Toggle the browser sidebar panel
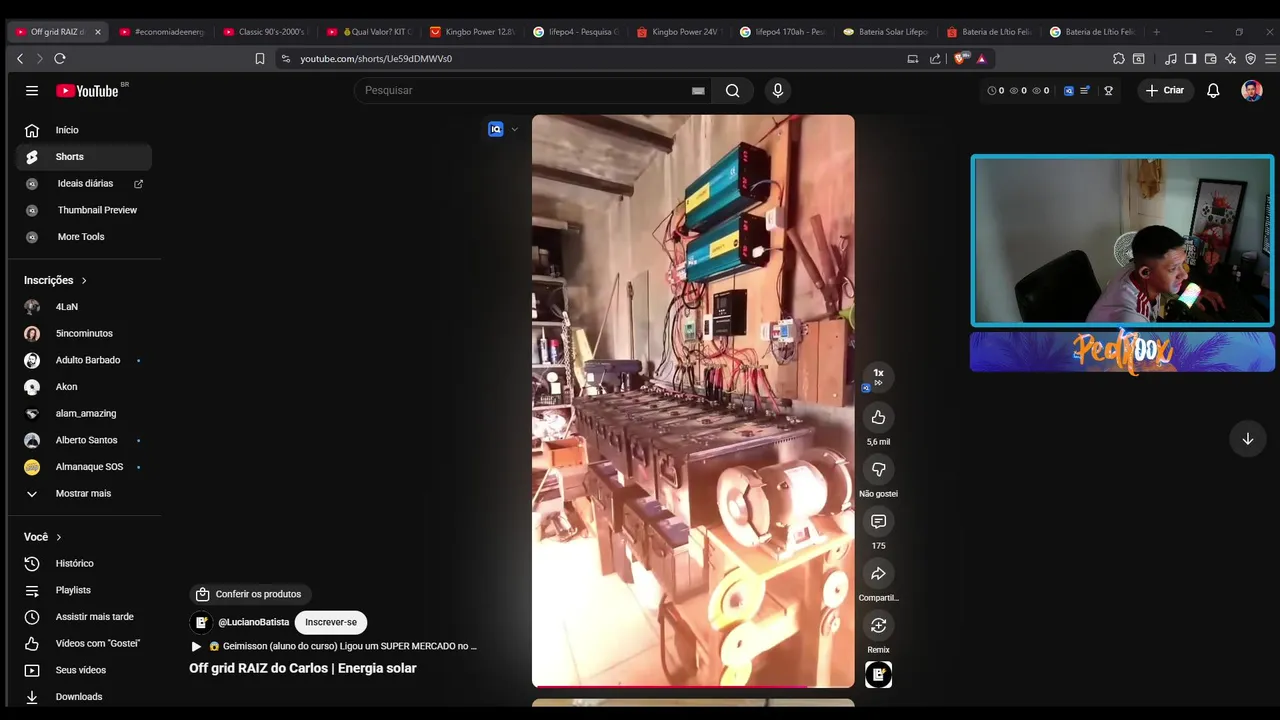The width and height of the screenshot is (1280, 720). (1190, 59)
